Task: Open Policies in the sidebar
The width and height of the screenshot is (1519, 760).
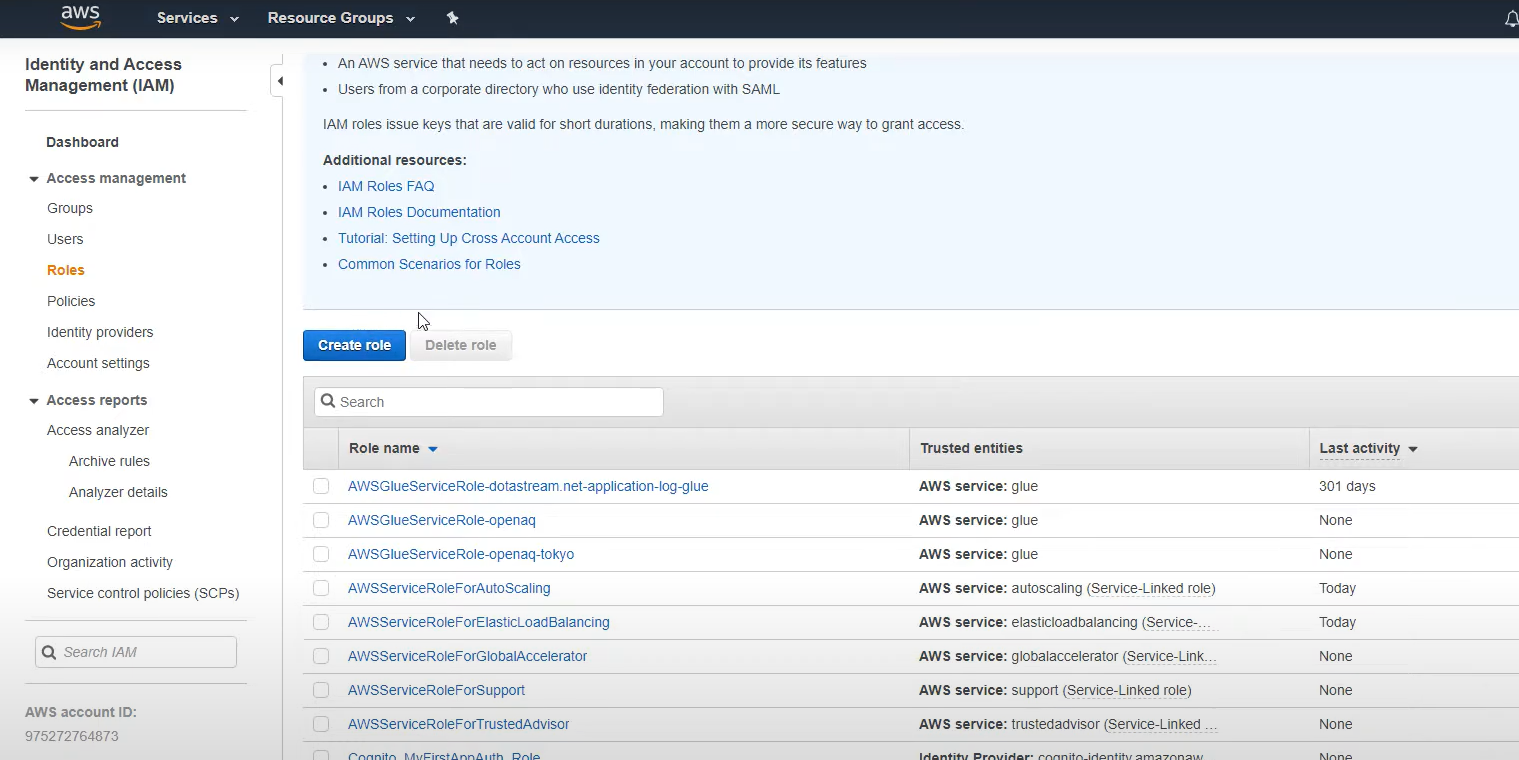Action: (71, 301)
